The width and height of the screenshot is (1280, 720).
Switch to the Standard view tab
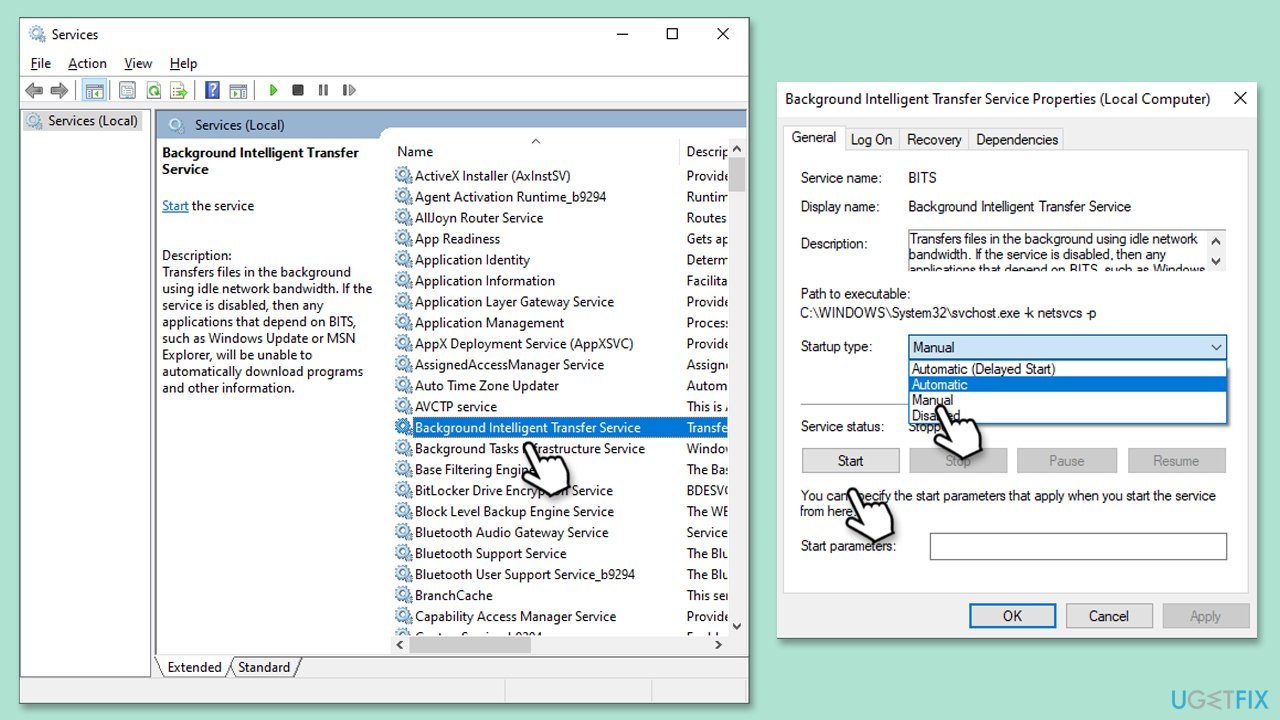[x=264, y=667]
